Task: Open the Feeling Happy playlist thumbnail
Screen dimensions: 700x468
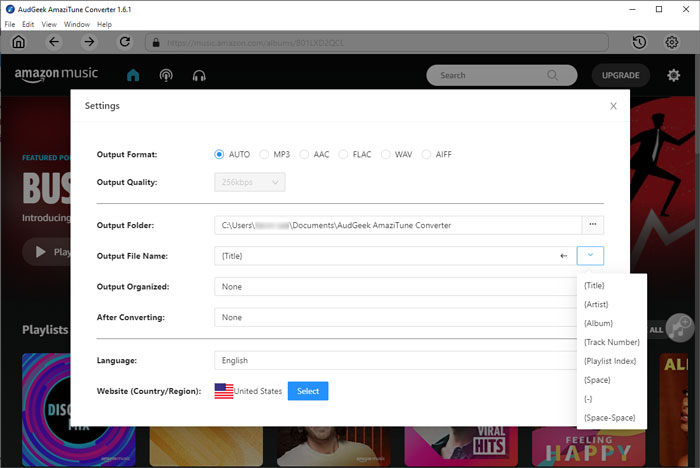Action: 588,446
